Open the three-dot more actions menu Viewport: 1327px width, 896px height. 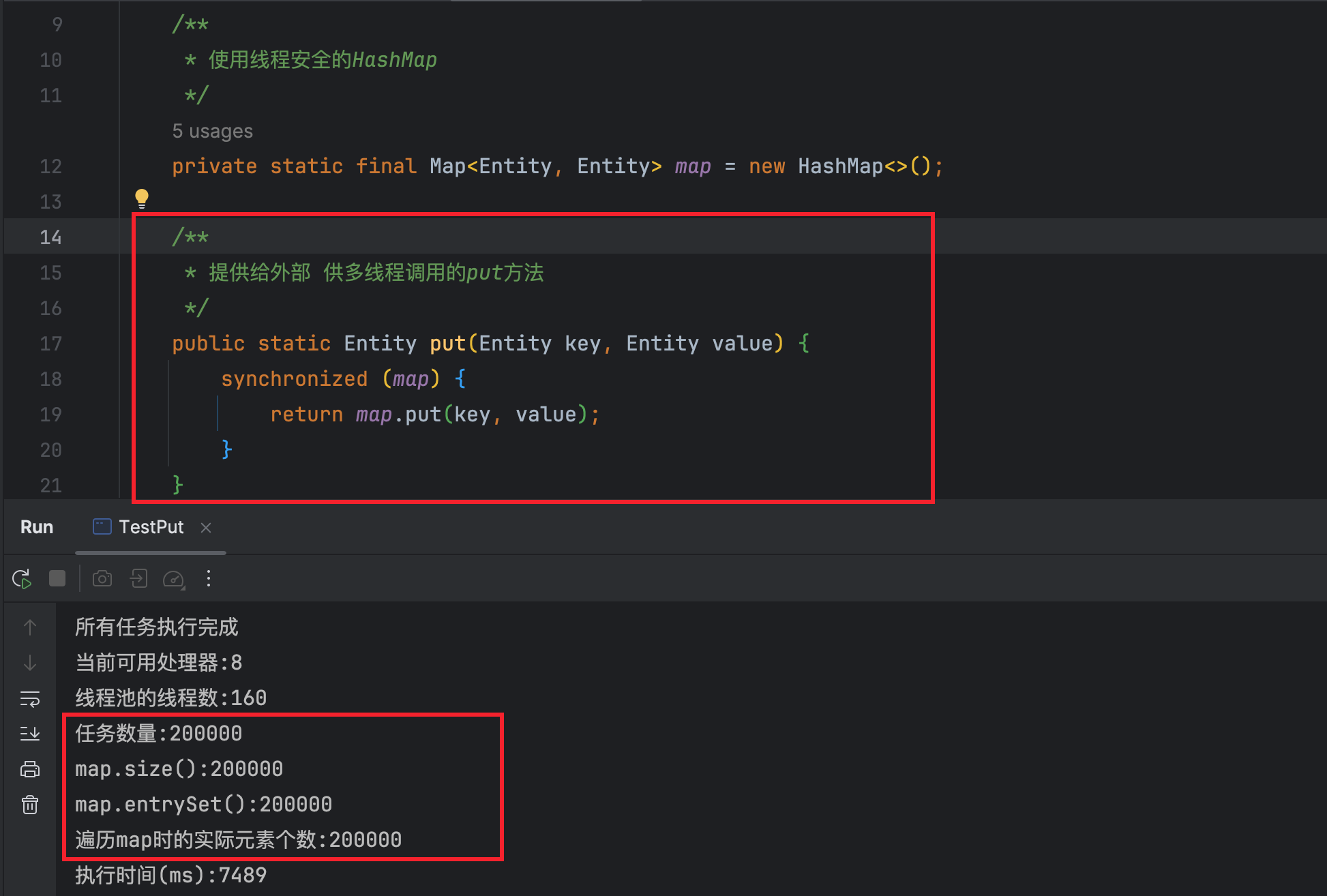click(209, 579)
